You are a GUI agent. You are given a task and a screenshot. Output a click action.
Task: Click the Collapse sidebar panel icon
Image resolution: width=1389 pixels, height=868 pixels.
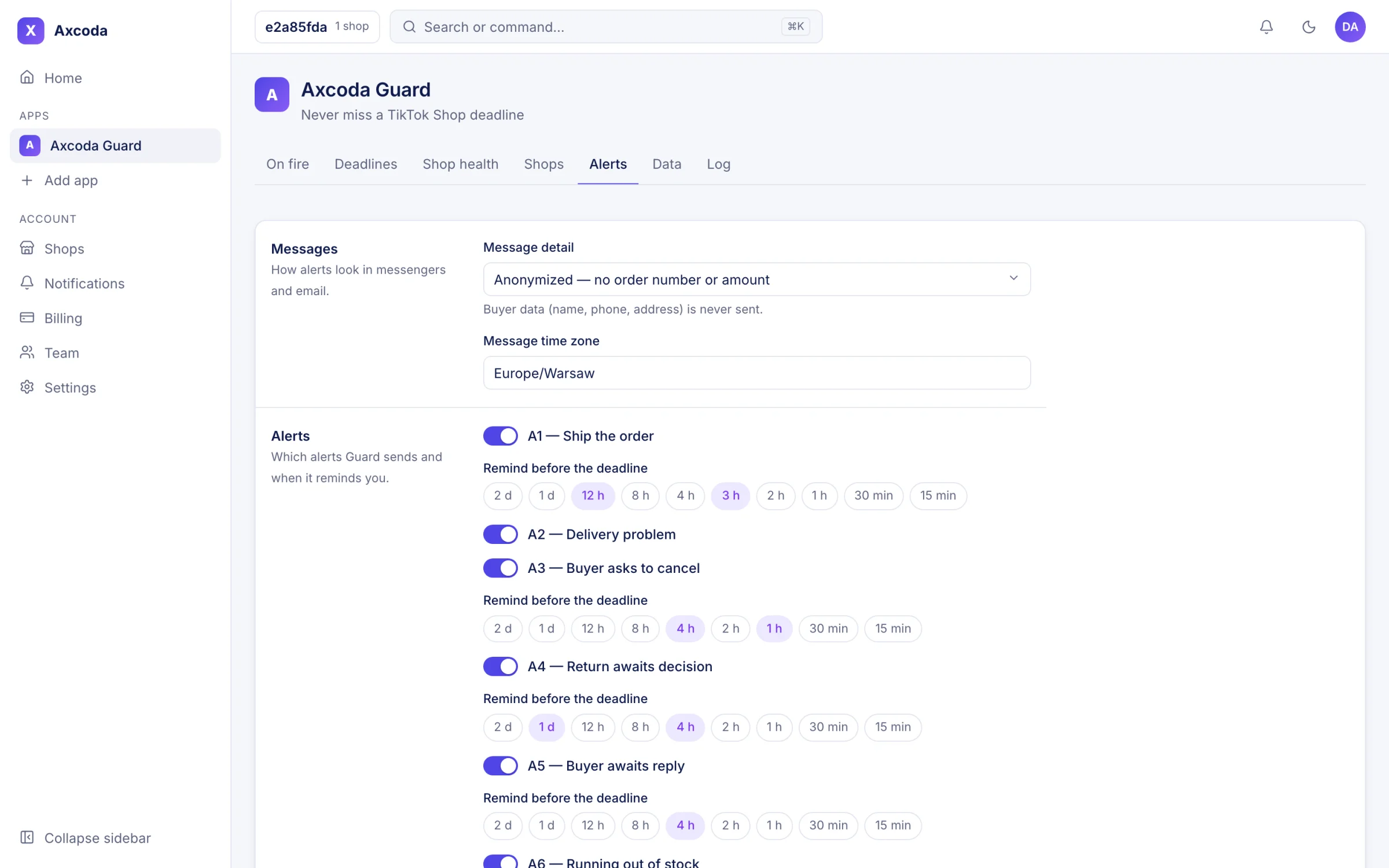coord(27,837)
